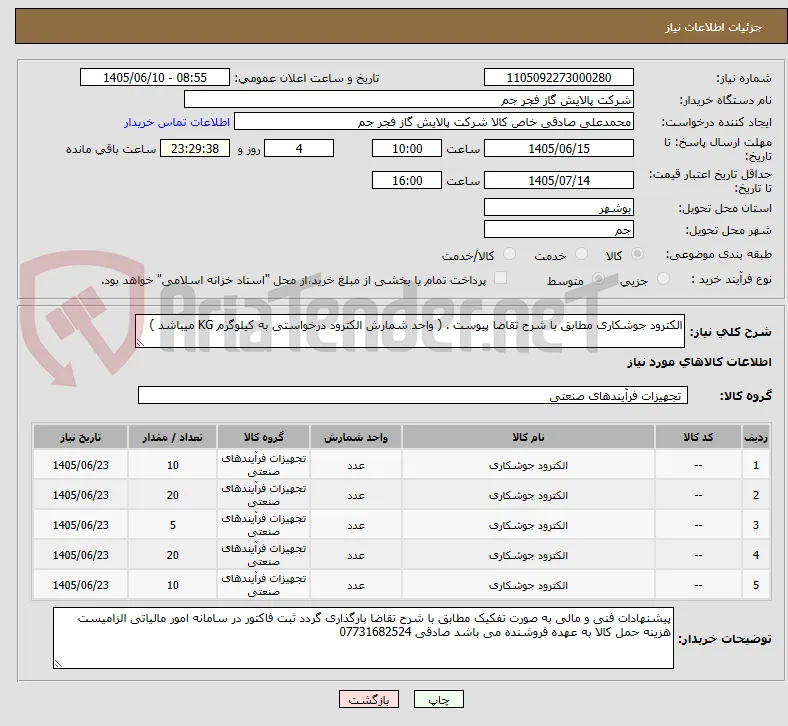The width and height of the screenshot is (788, 726).
Task: Open the اطلاعات تماس خریدار link
Action: pos(177,122)
